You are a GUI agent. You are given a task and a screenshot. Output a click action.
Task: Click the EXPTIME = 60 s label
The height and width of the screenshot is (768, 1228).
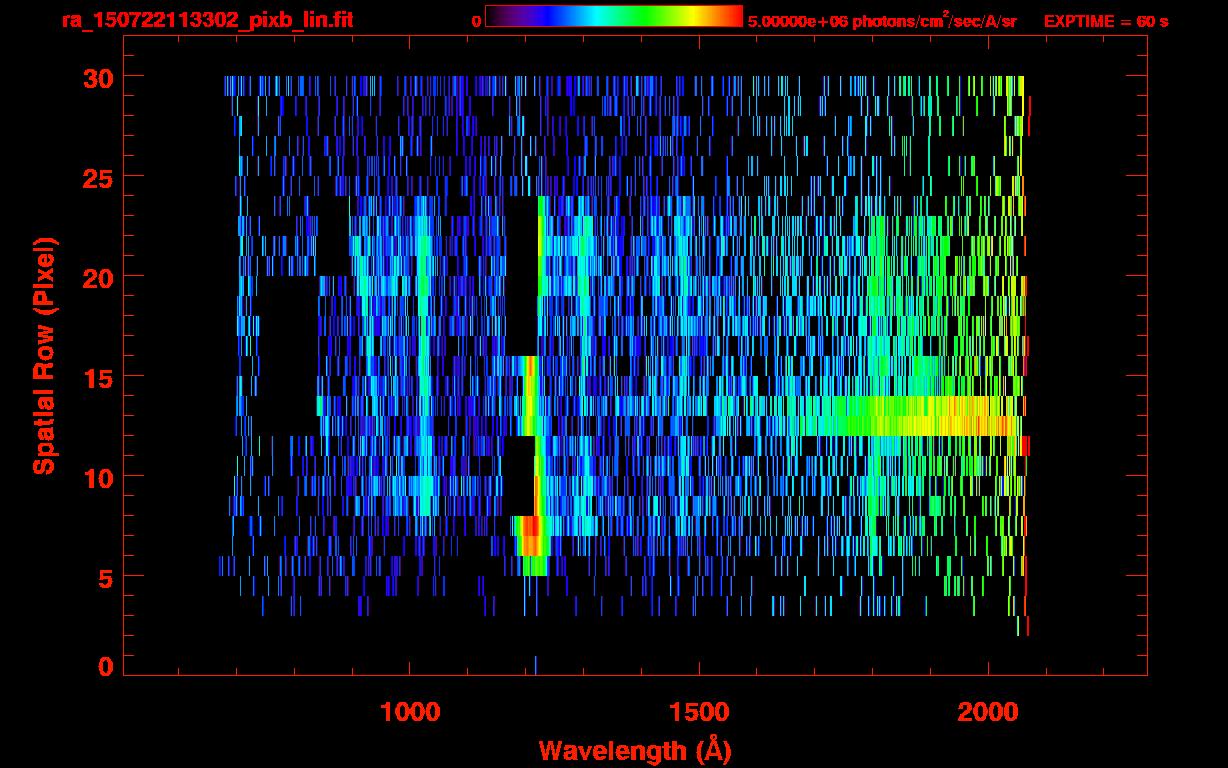[1106, 20]
